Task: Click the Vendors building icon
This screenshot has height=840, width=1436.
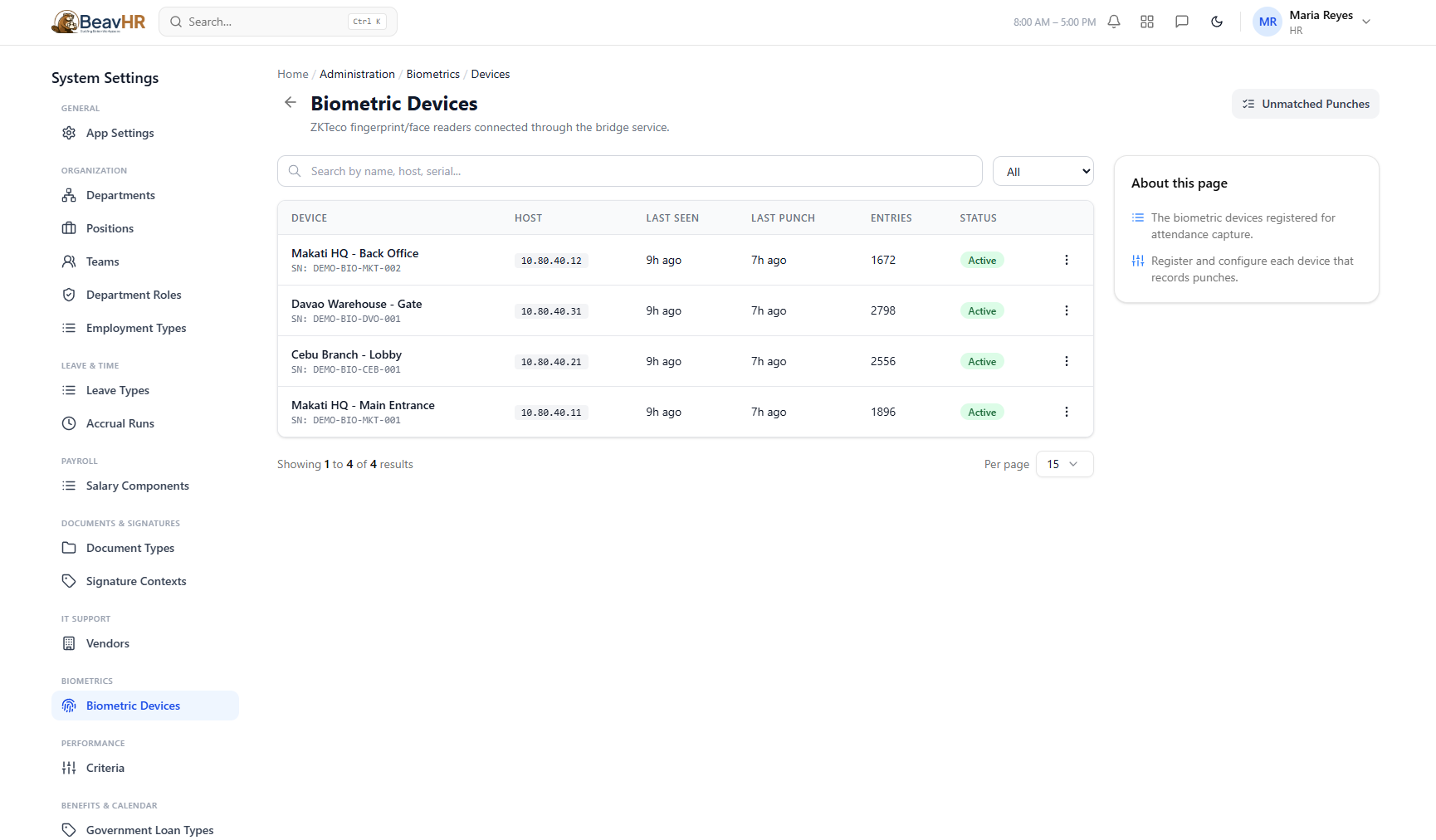Action: click(69, 643)
